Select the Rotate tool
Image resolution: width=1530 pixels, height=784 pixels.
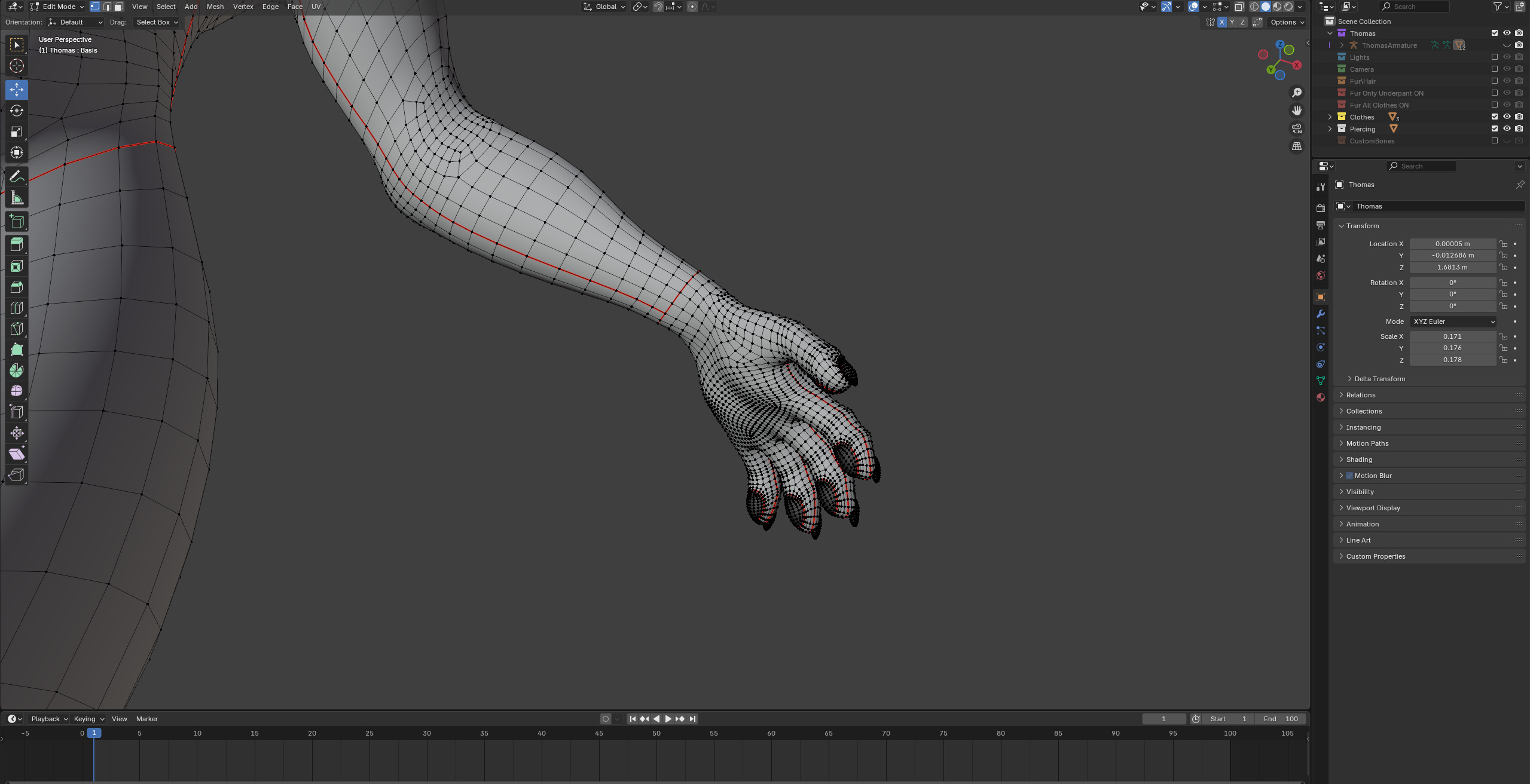[x=17, y=111]
